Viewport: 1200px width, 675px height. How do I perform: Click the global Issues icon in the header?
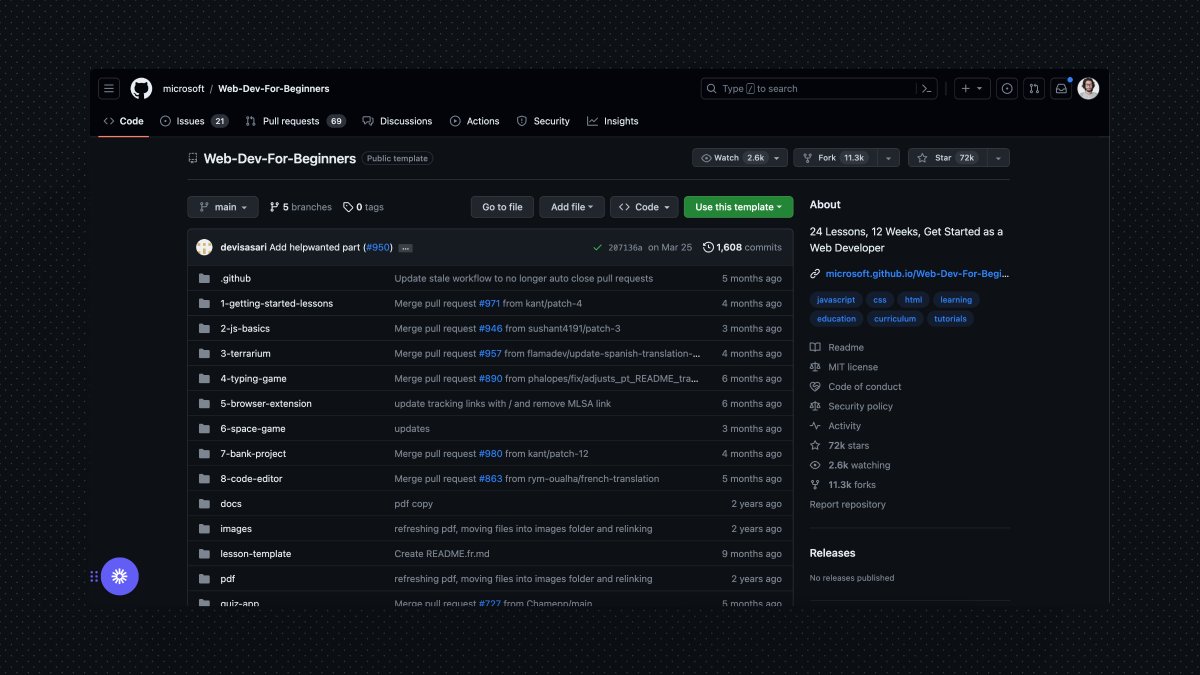pyautogui.click(x=1007, y=88)
